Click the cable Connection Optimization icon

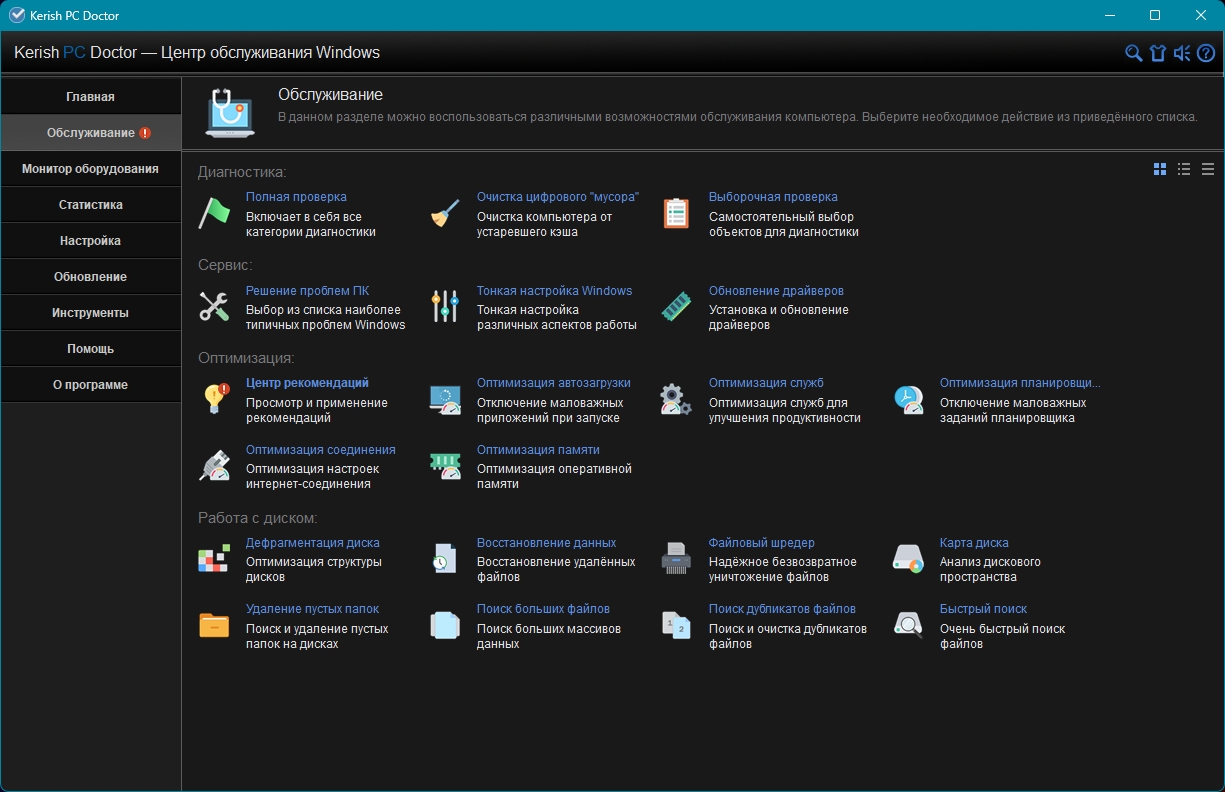point(215,466)
